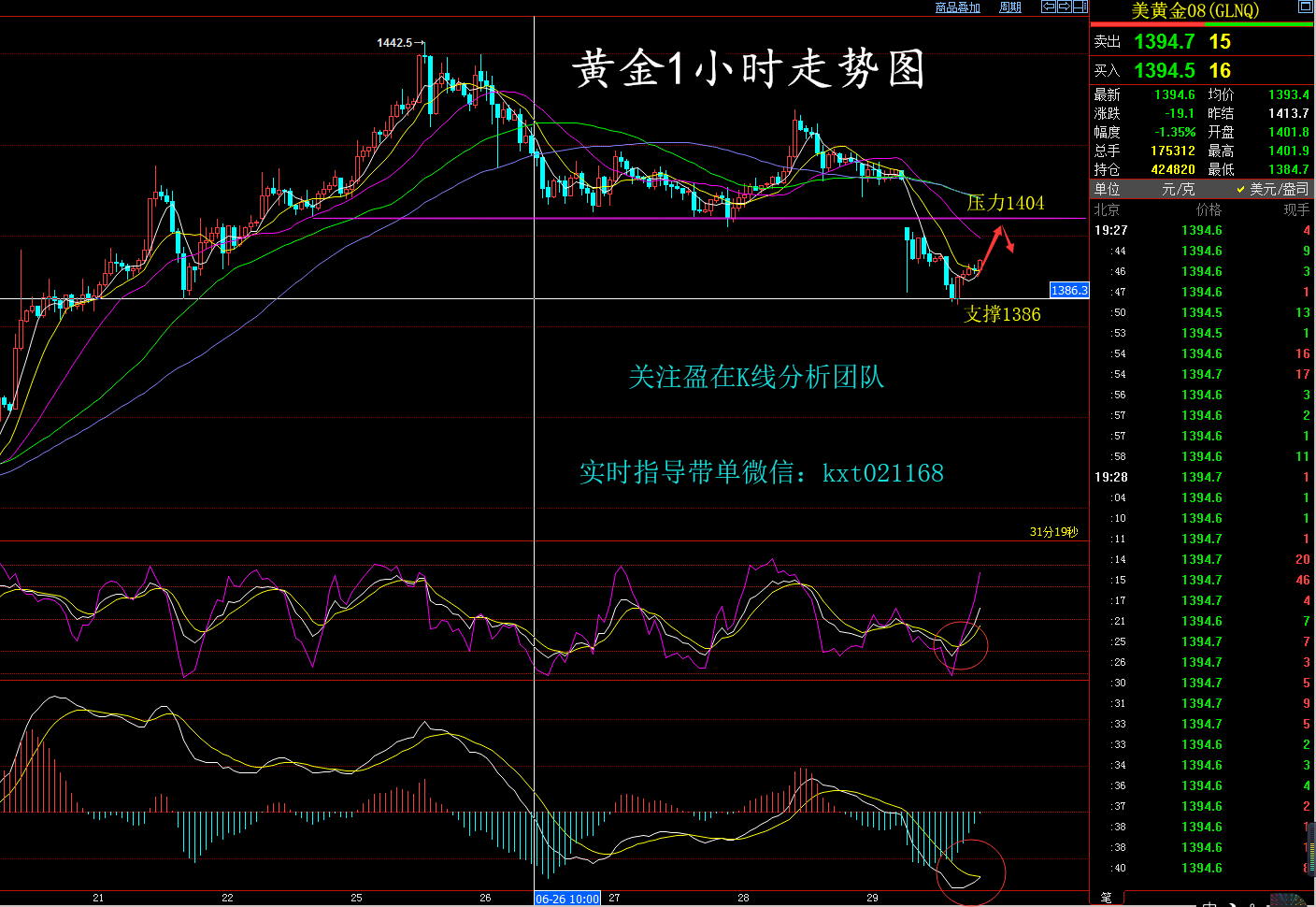Click the 均价 value 1393.4
The width and height of the screenshot is (1316, 907).
(1289, 94)
